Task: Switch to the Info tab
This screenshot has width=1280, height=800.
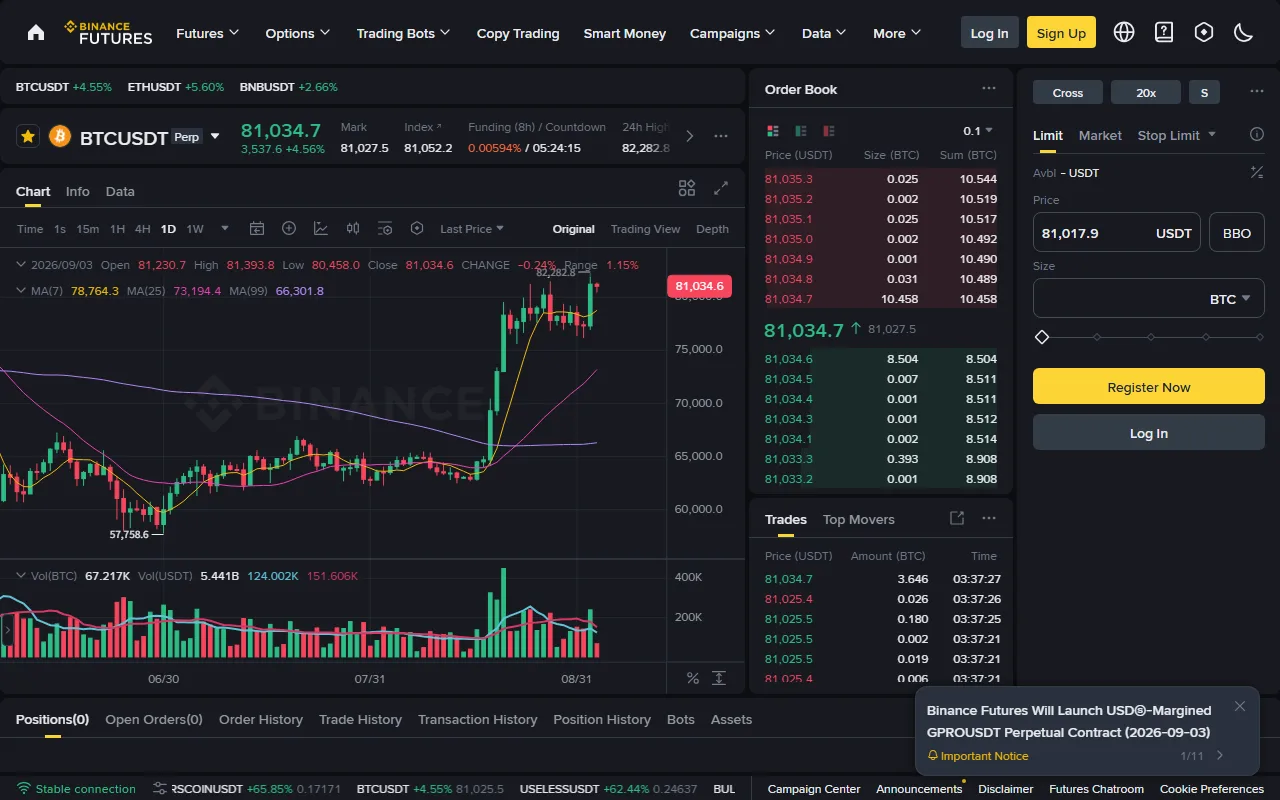Action: coord(78,191)
